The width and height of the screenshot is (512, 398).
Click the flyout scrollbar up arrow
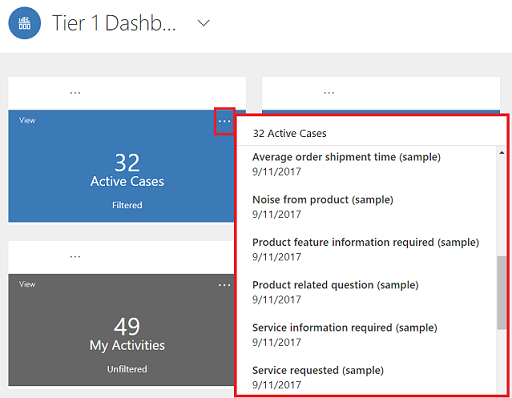pyautogui.click(x=501, y=153)
